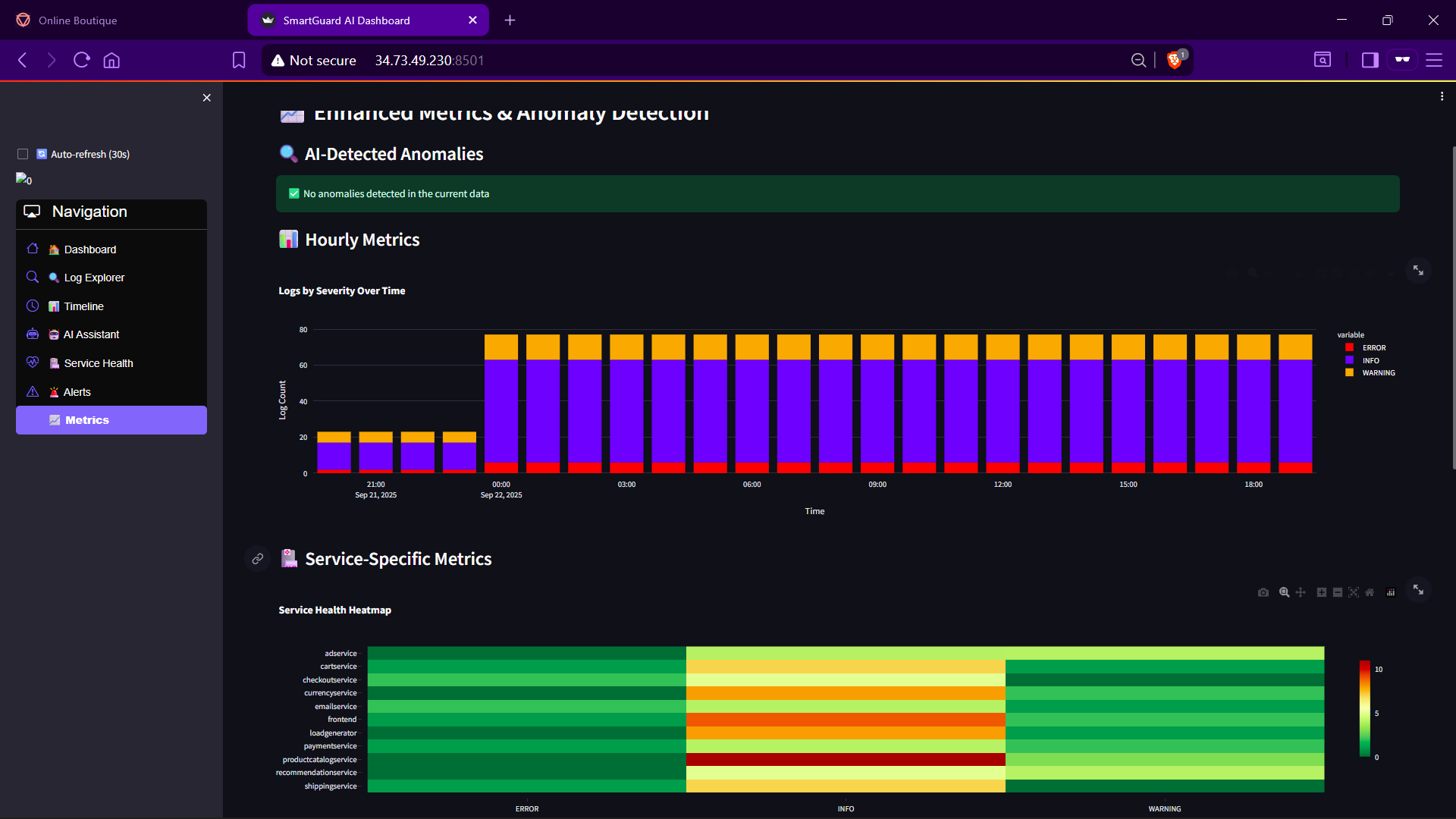This screenshot has width=1456, height=819.
Task: Open Service Health in navigation
Action: (x=98, y=363)
